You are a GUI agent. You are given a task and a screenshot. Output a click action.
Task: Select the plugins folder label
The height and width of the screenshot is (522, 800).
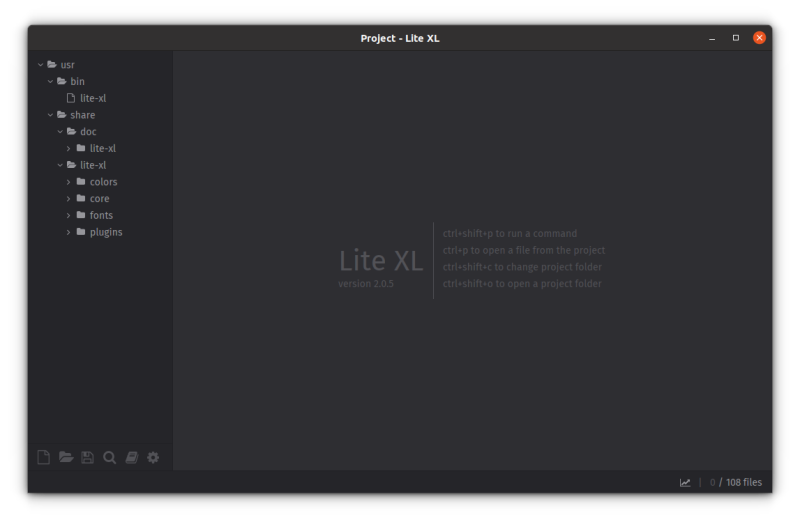106,232
